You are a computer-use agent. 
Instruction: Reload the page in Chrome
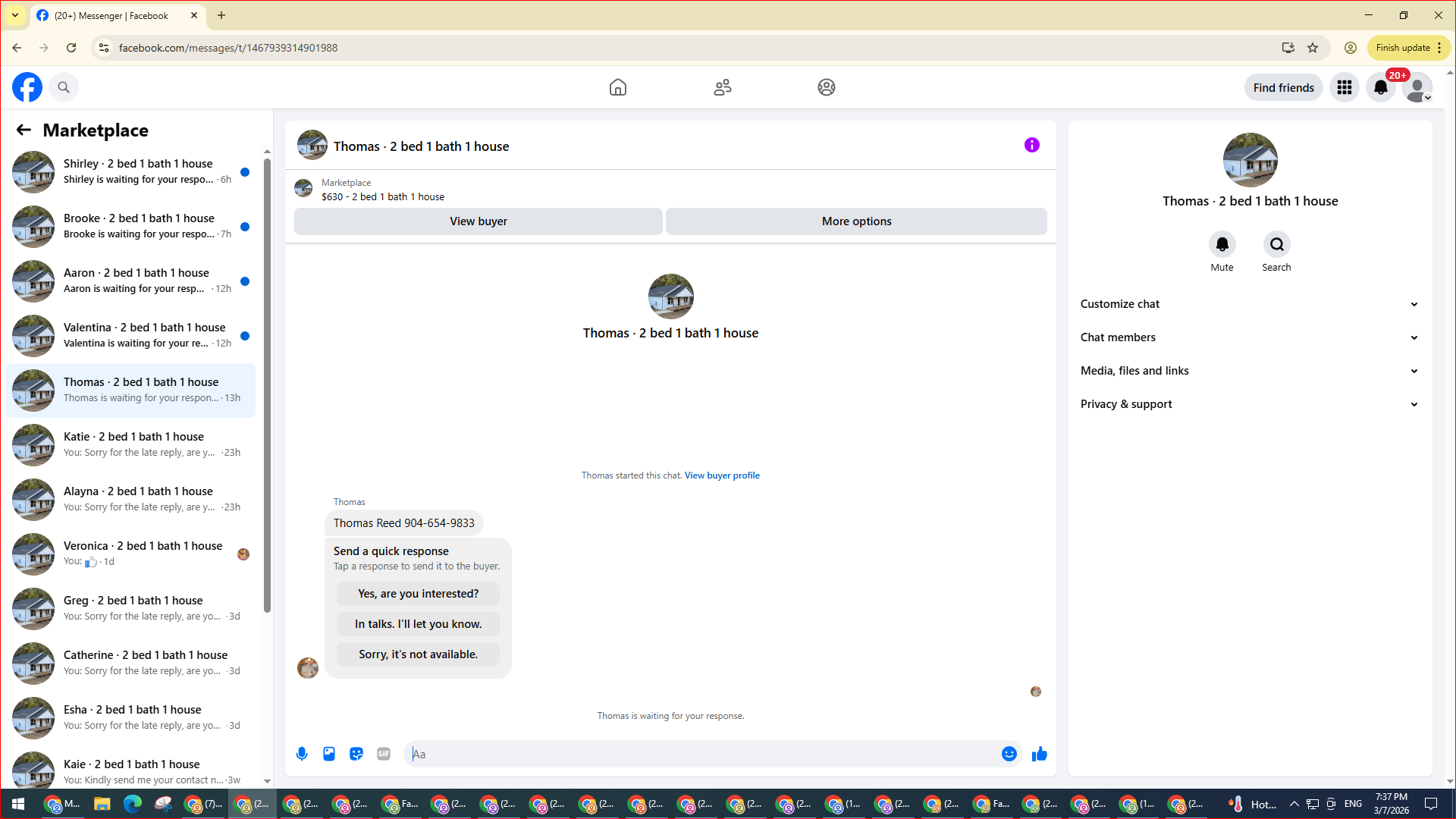(71, 48)
